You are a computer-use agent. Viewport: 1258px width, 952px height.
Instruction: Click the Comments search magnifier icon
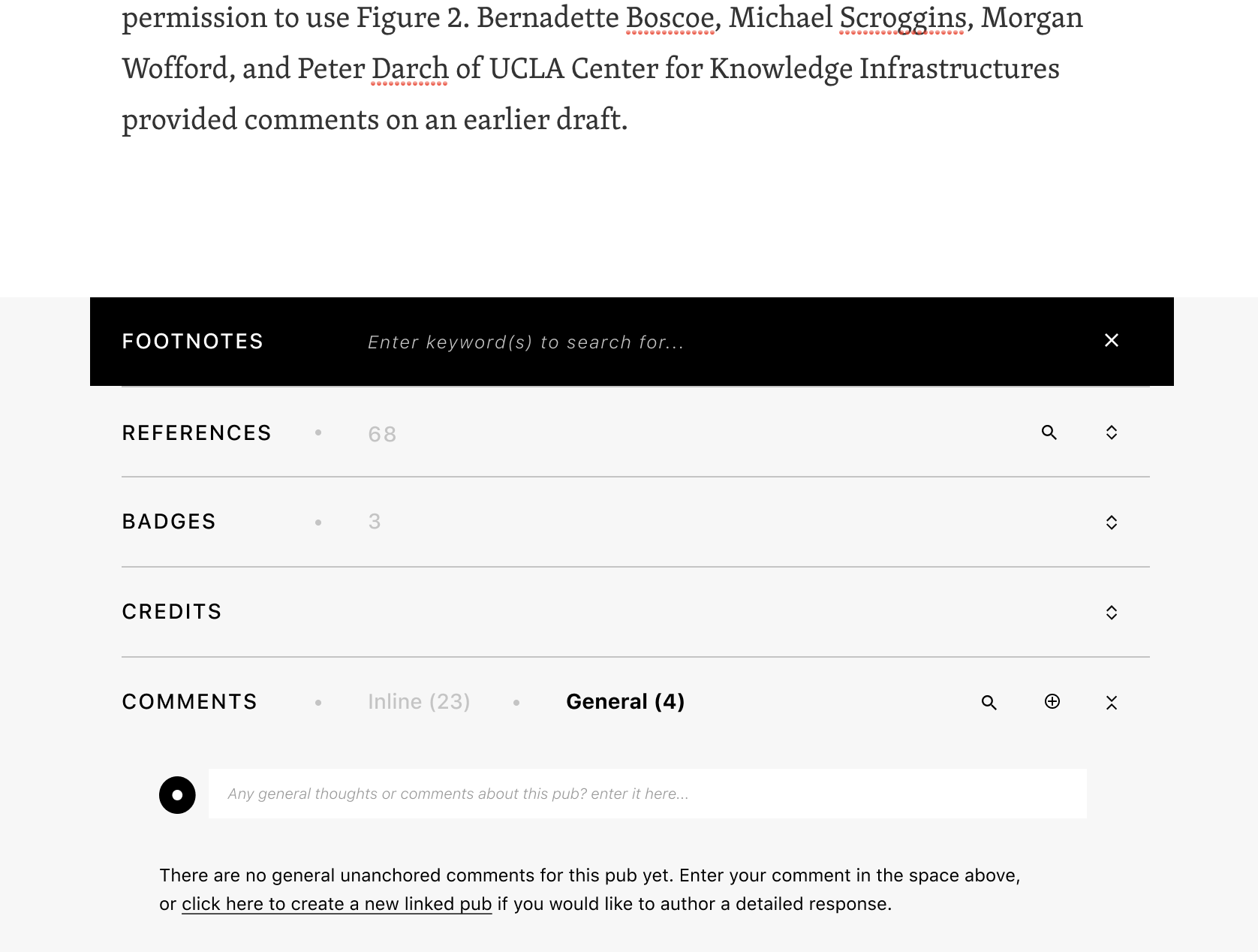pyautogui.click(x=989, y=703)
